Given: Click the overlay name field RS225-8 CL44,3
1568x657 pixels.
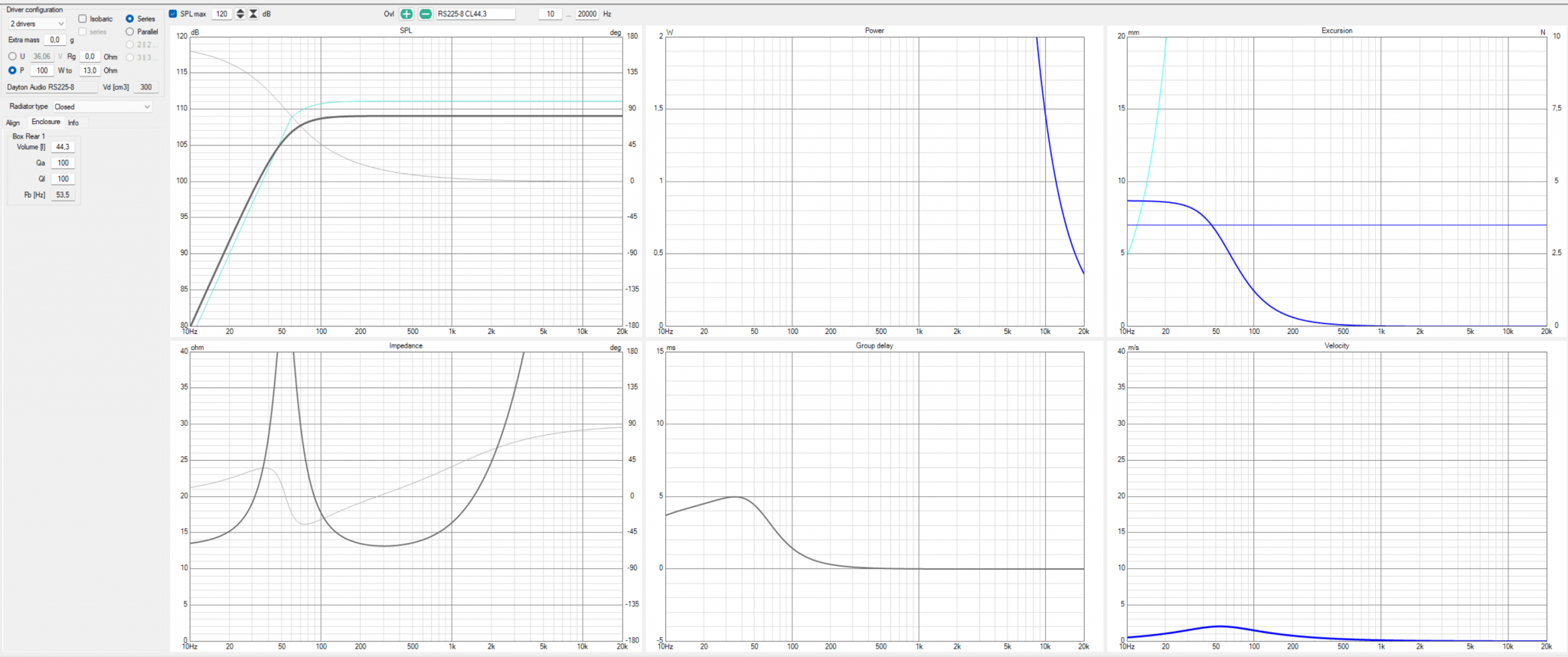Looking at the screenshot, I should (475, 14).
